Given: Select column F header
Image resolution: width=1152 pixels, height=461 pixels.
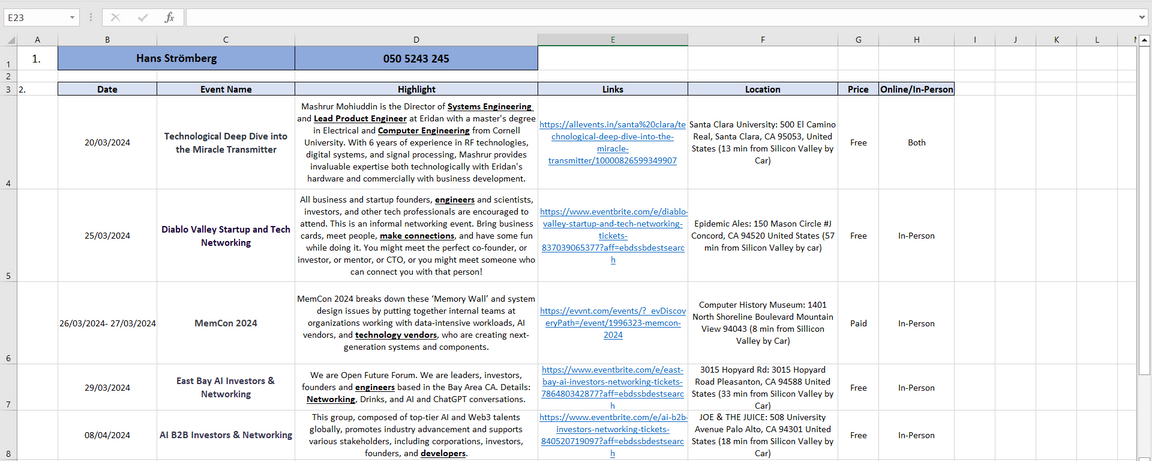Looking at the screenshot, I should 763,40.
